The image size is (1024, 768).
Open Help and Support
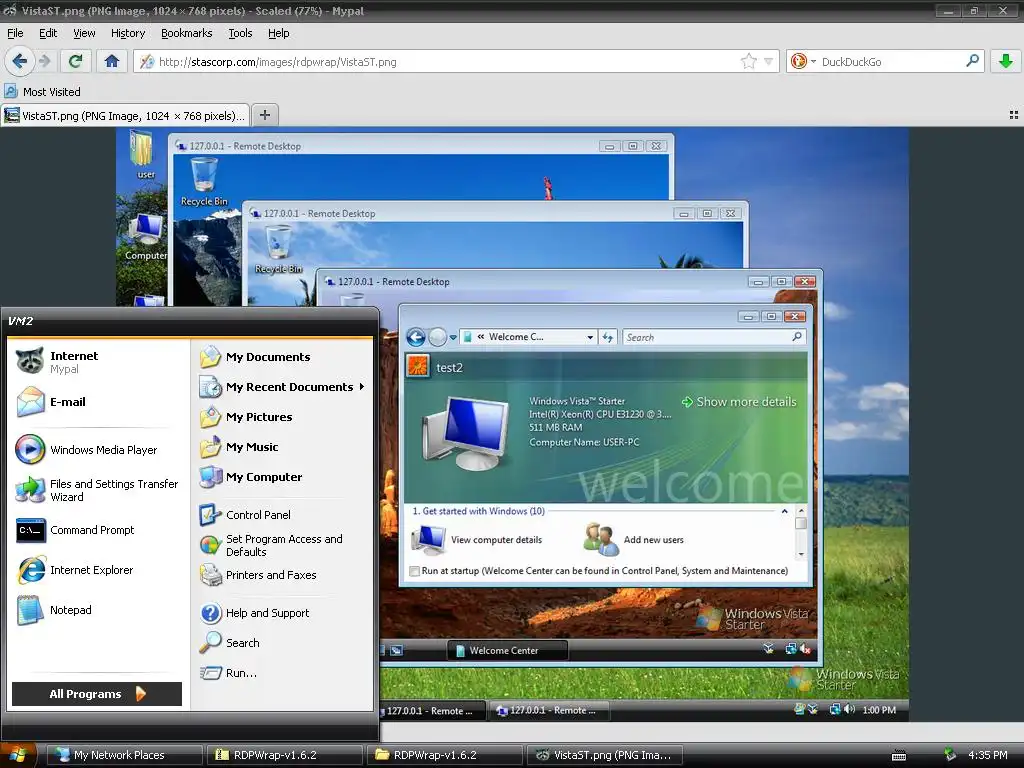click(x=283, y=613)
